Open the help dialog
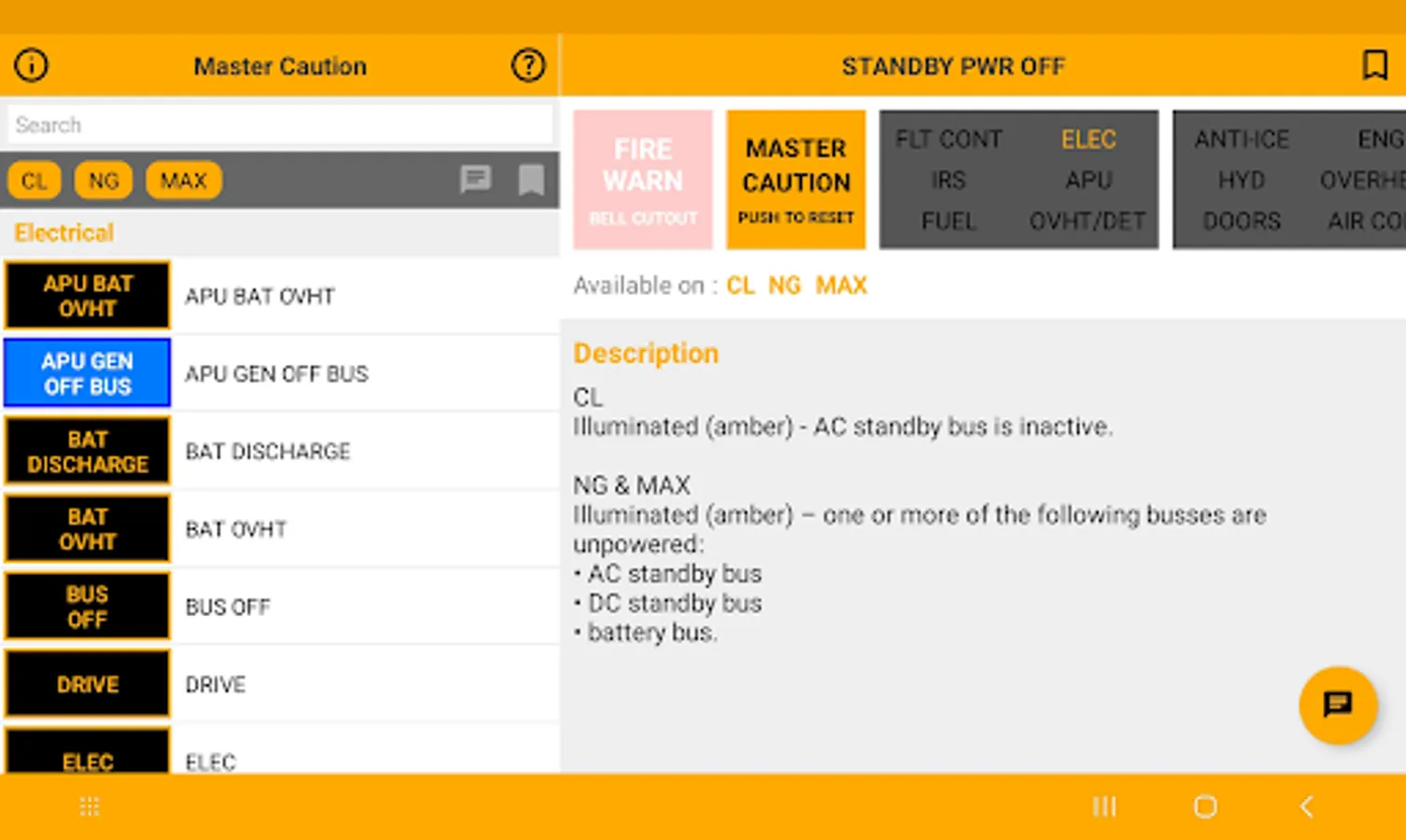The image size is (1406, 840). (528, 65)
